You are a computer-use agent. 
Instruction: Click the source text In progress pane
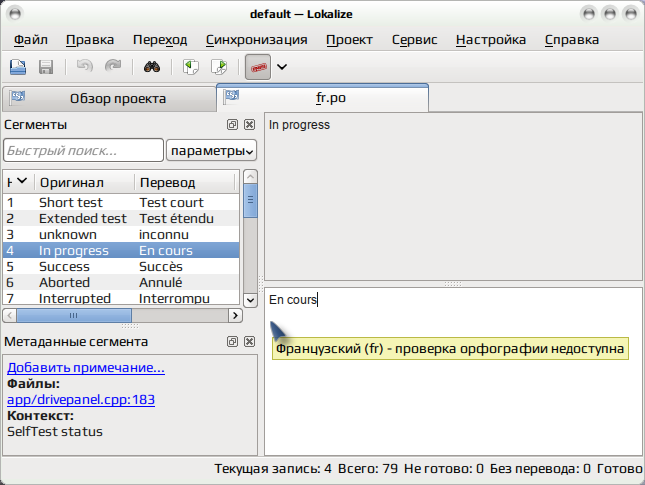(453, 197)
